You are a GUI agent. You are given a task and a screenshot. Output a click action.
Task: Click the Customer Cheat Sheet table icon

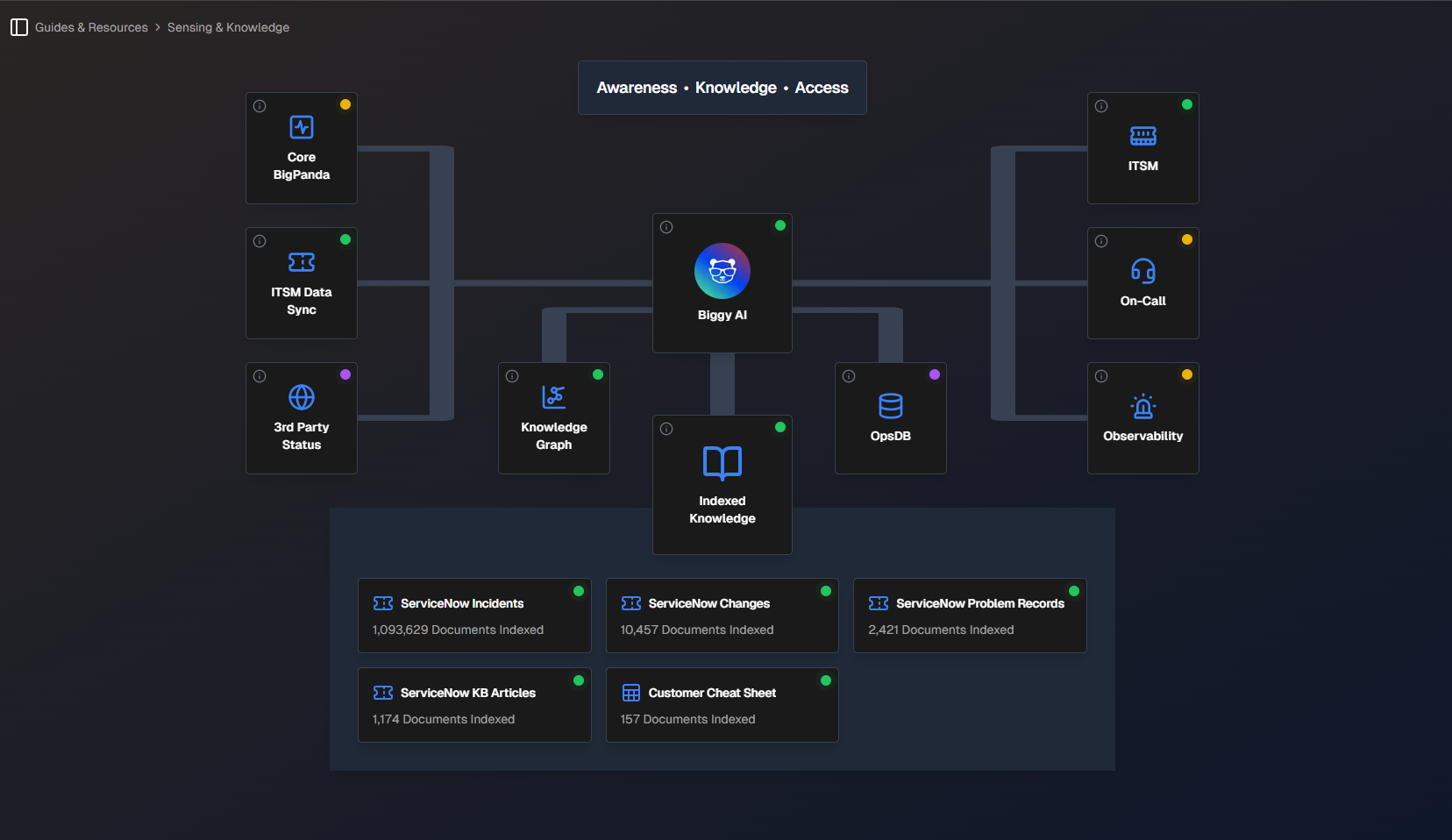click(x=631, y=693)
